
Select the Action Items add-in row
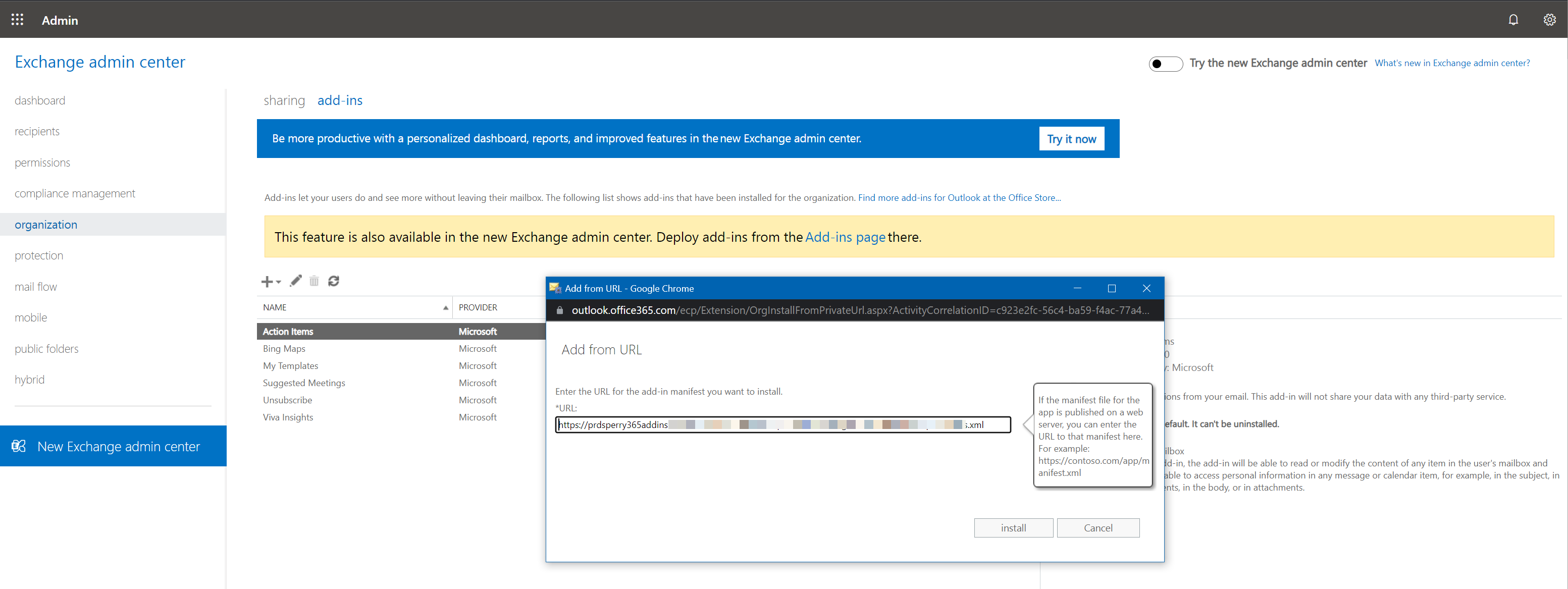coord(401,332)
